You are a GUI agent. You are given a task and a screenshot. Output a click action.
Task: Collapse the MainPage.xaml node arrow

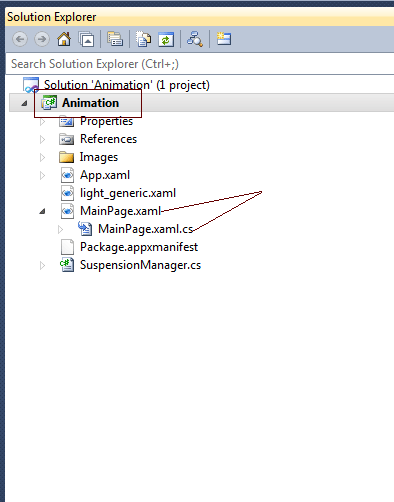(x=42, y=211)
